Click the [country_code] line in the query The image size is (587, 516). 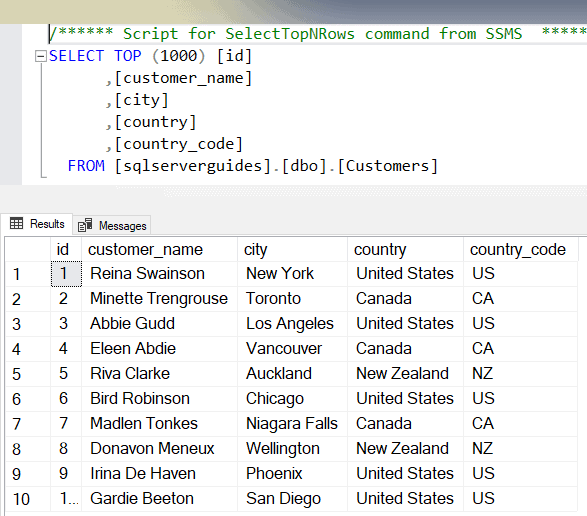174,144
